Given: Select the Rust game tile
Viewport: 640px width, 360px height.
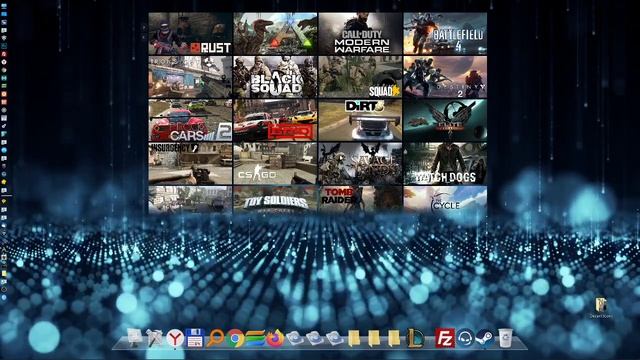Looking at the screenshot, I should pyautogui.click(x=190, y=33).
